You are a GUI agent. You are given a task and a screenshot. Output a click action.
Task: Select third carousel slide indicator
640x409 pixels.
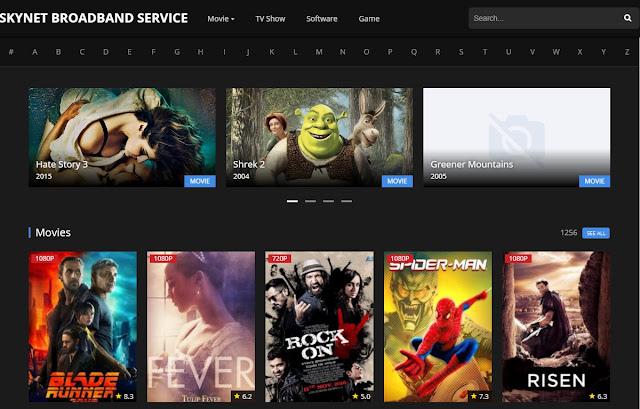tap(328, 201)
